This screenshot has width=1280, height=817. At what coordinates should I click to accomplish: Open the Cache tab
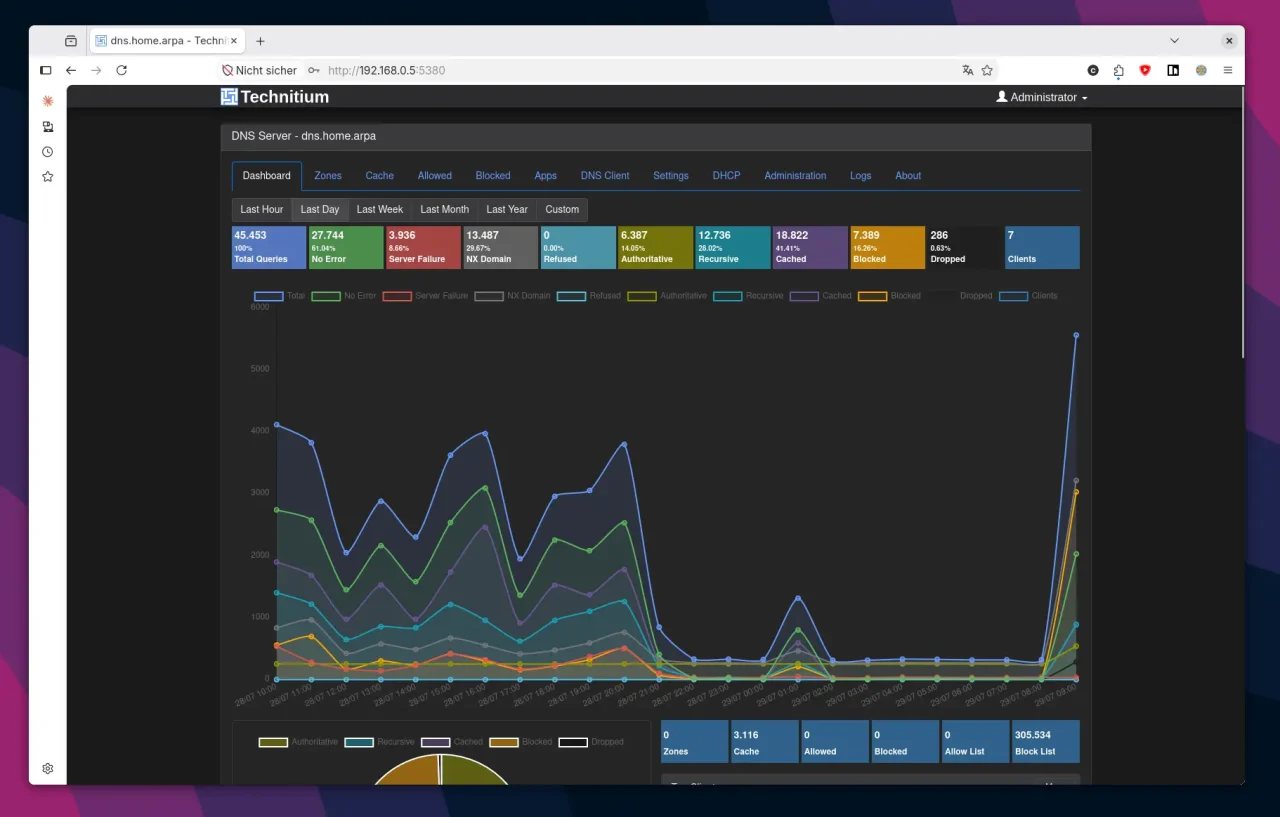379,176
